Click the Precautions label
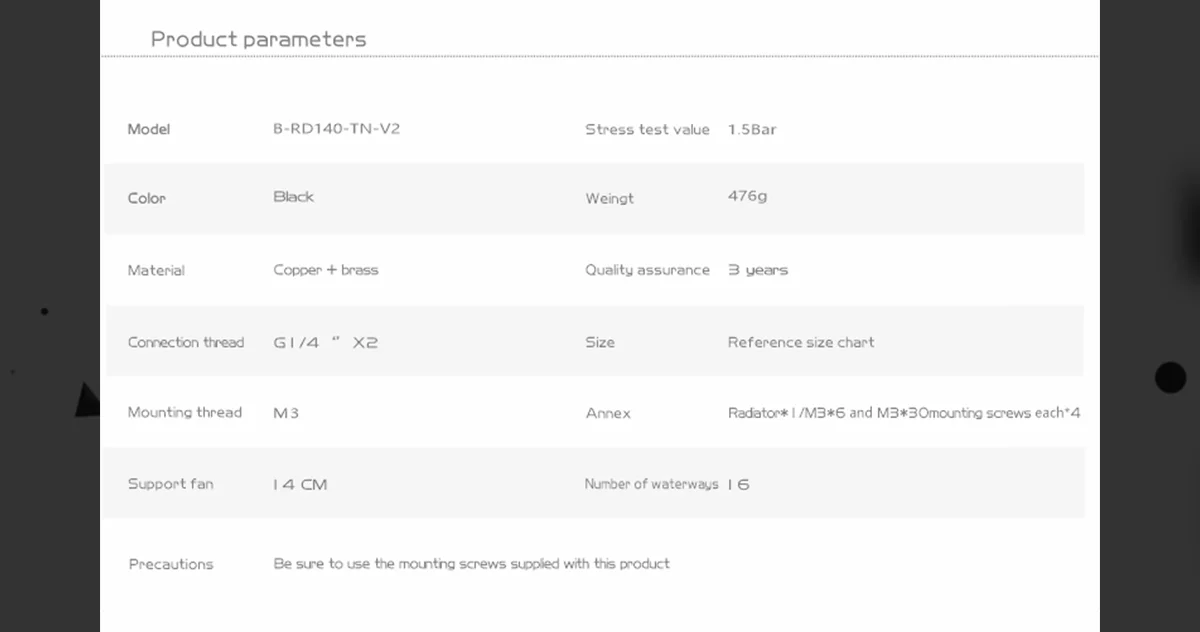Viewport: 1200px width, 632px height. (x=171, y=564)
